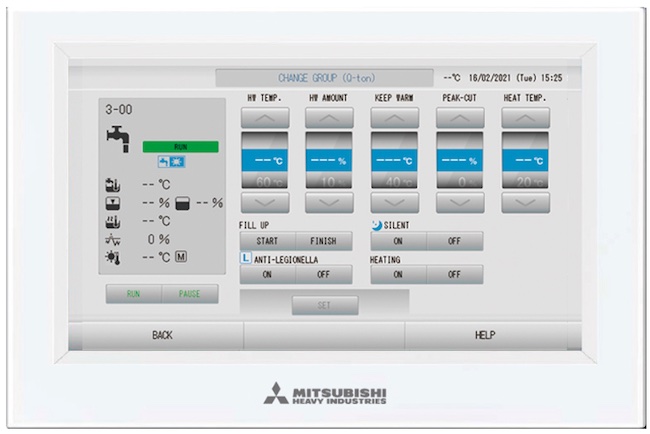Select the PEAK-CUT value wheel
The width and height of the screenshot is (650, 434).
coord(460,160)
